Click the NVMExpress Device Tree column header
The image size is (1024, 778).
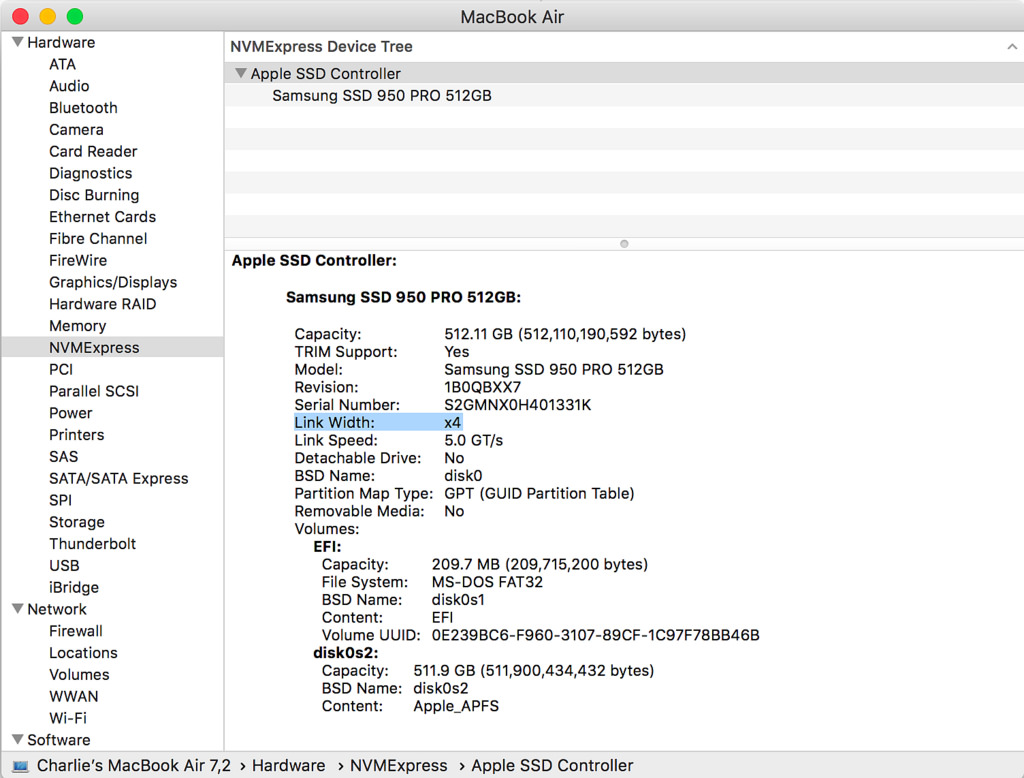624,46
